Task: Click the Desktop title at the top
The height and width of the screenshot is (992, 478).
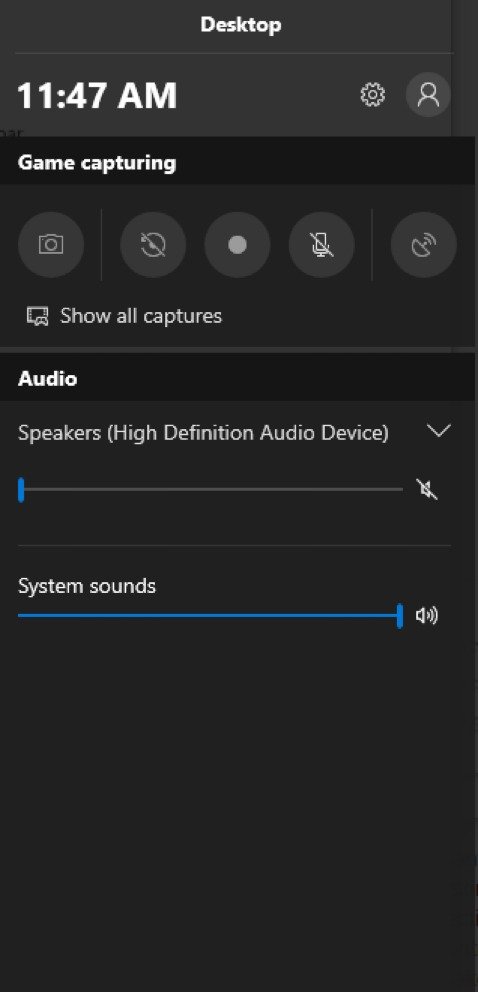Action: tap(241, 25)
